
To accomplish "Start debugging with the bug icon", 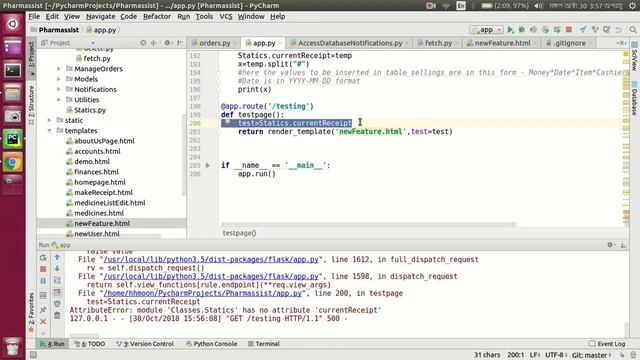I will (x=522, y=29).
